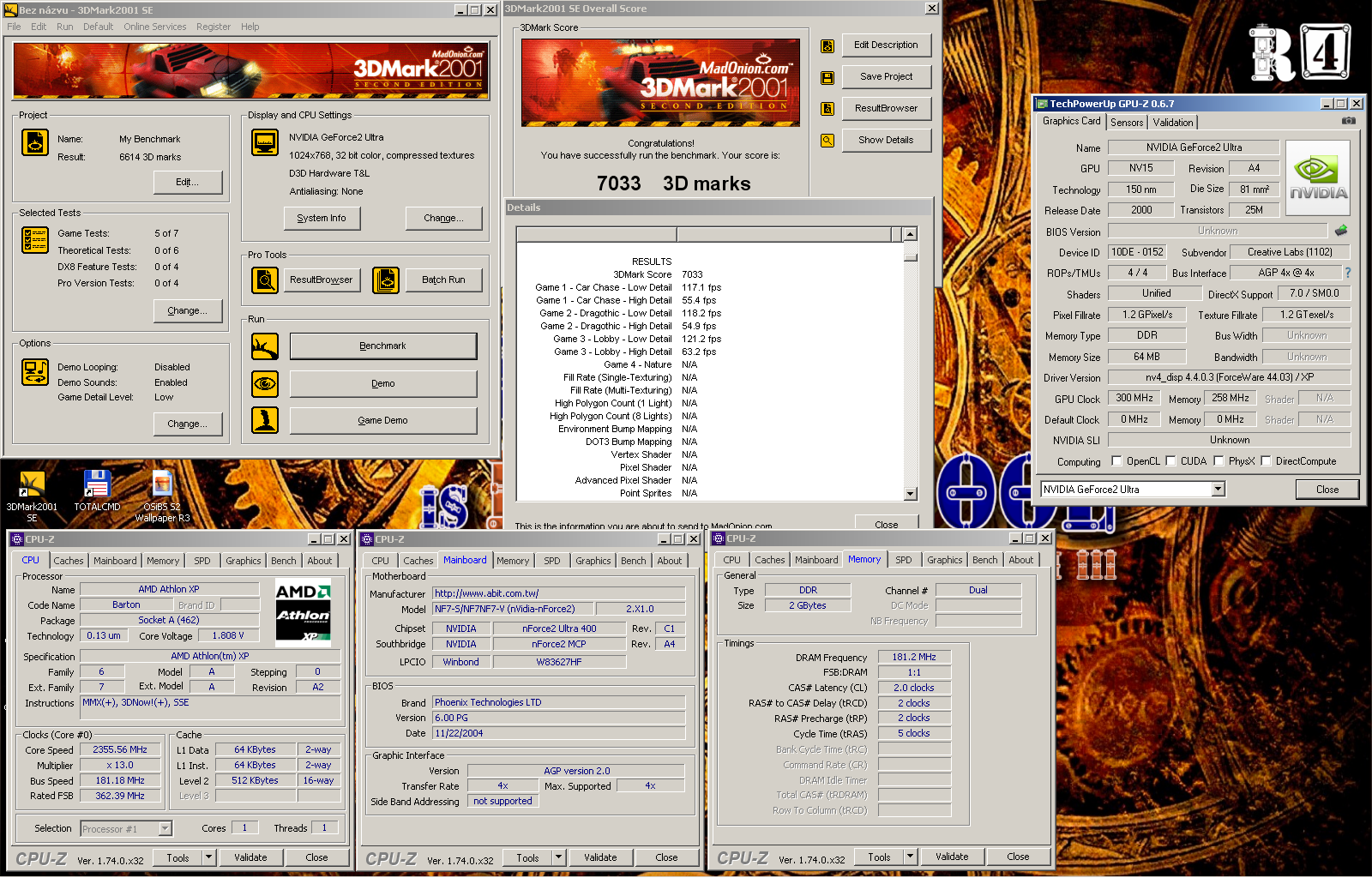Click Change... under Selected Tests
Screen dimensions: 1372x878
point(188,310)
